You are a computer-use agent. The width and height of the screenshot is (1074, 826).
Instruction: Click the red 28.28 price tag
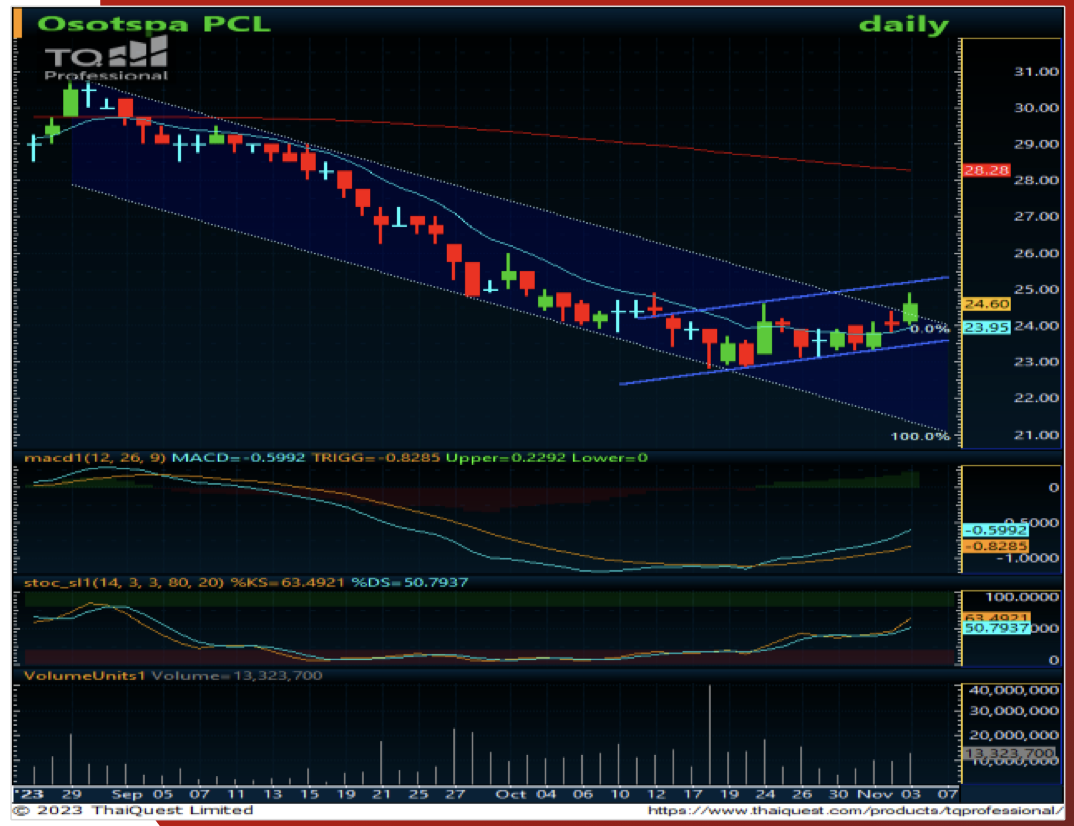(986, 170)
